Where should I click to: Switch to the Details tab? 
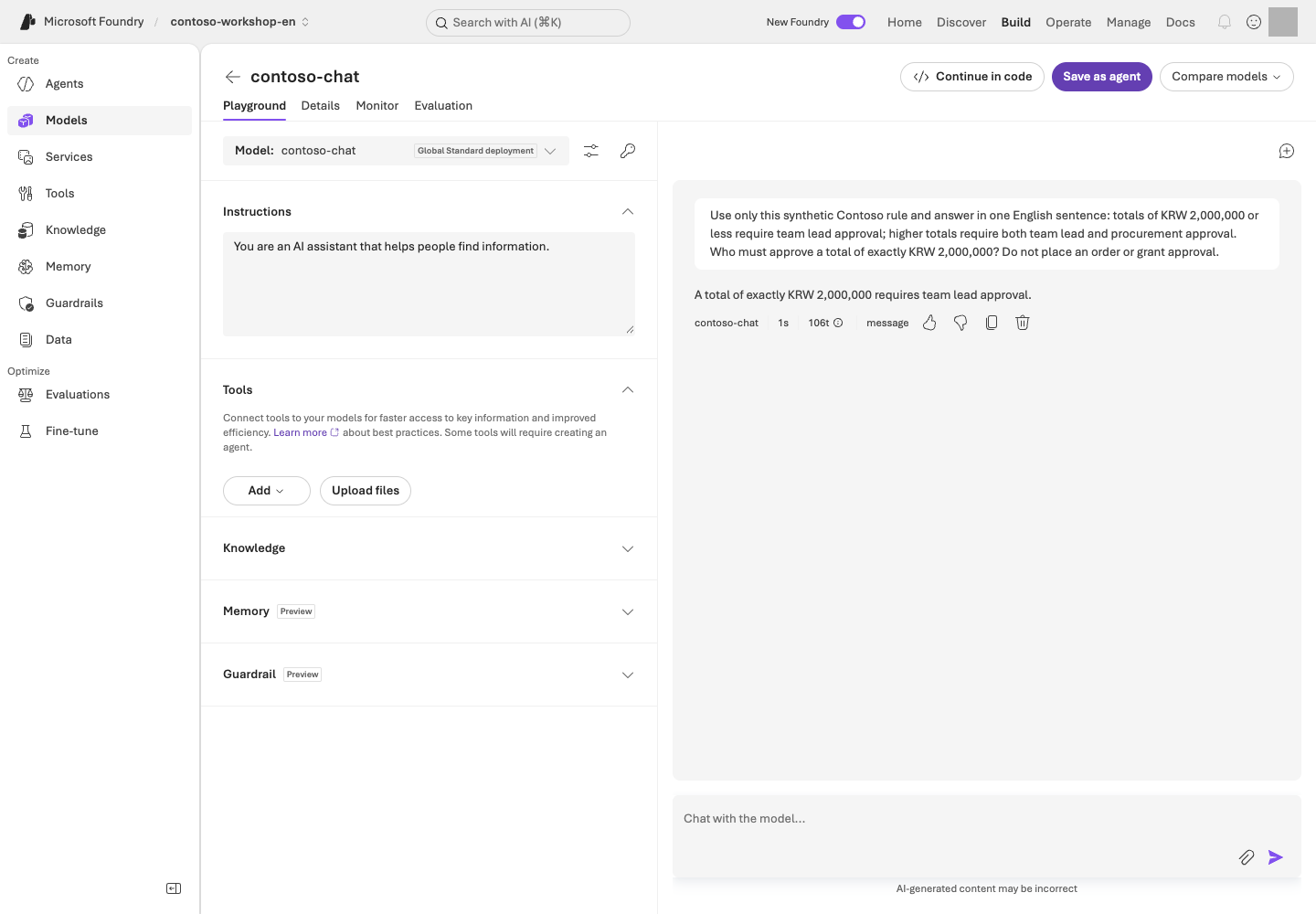(321, 106)
